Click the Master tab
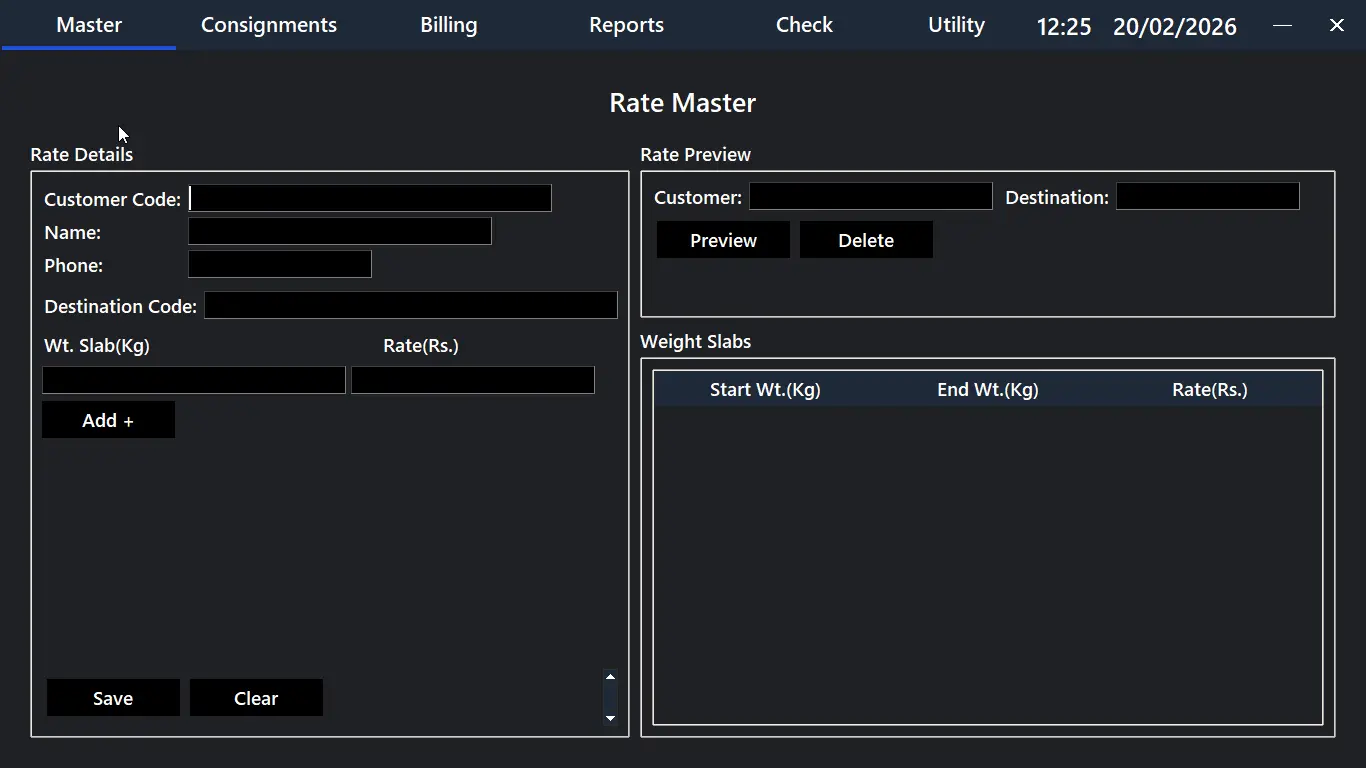1366x768 pixels. (89, 25)
